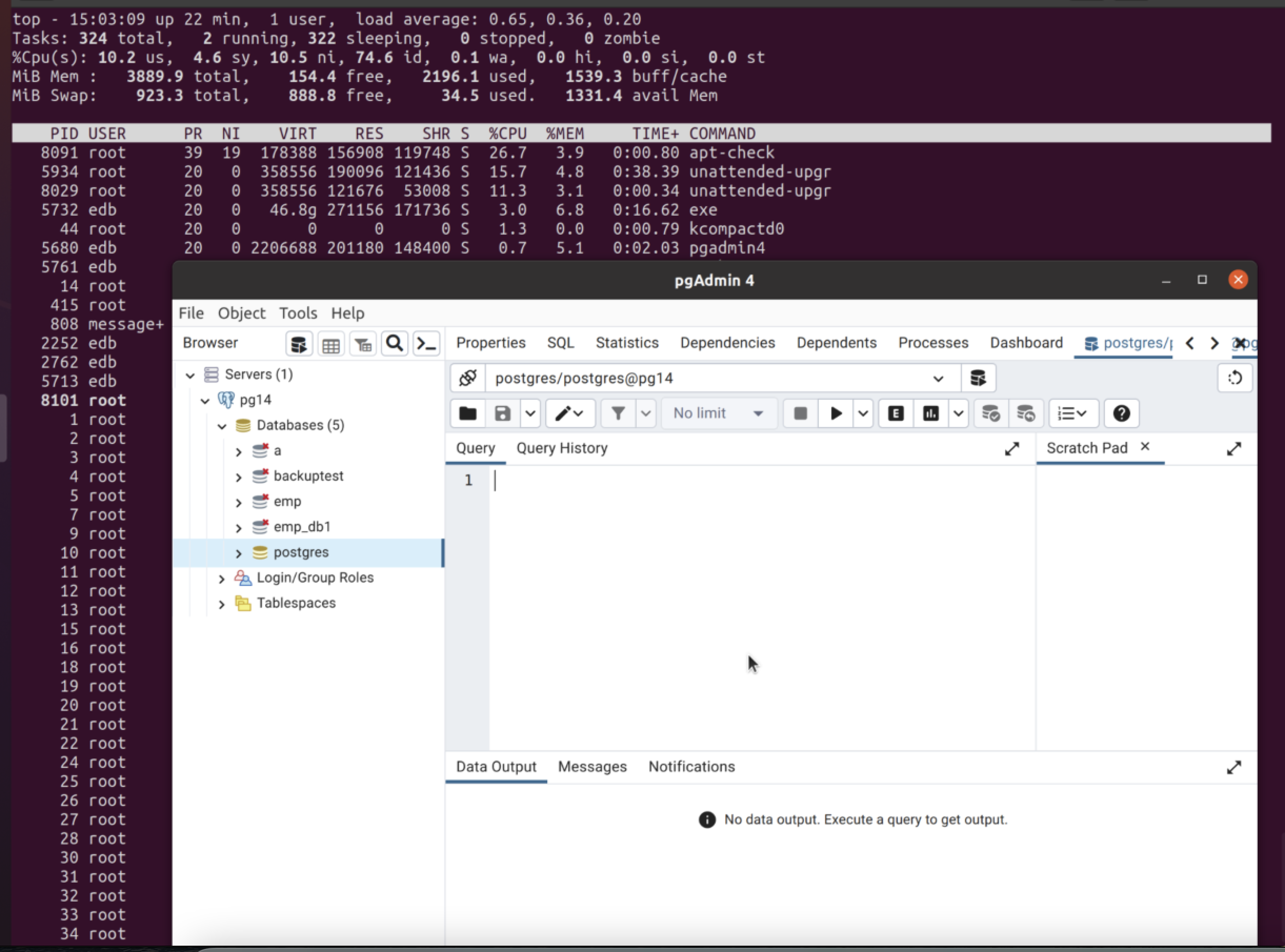
Task: Open the connection selector dropdown for postgres@pg14
Action: 938,378
